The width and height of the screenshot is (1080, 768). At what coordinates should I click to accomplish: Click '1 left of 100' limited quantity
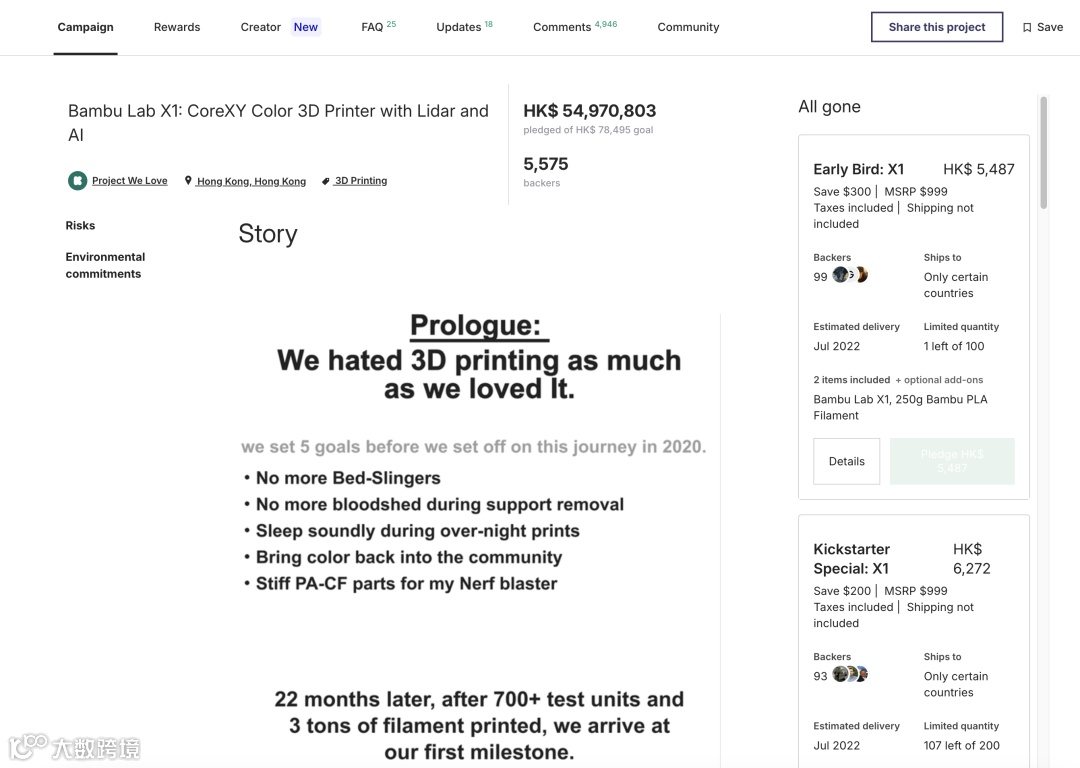point(954,346)
